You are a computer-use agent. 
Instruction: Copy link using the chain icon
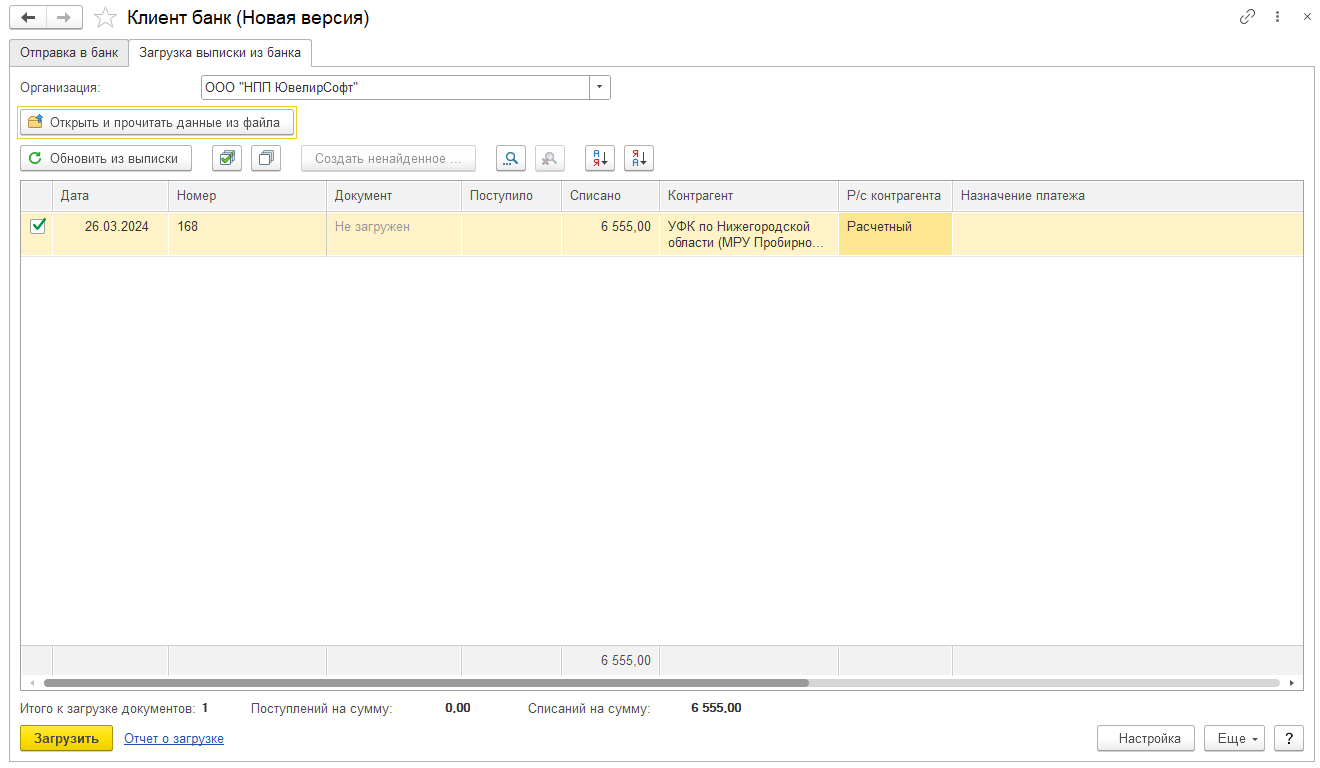point(1247,17)
